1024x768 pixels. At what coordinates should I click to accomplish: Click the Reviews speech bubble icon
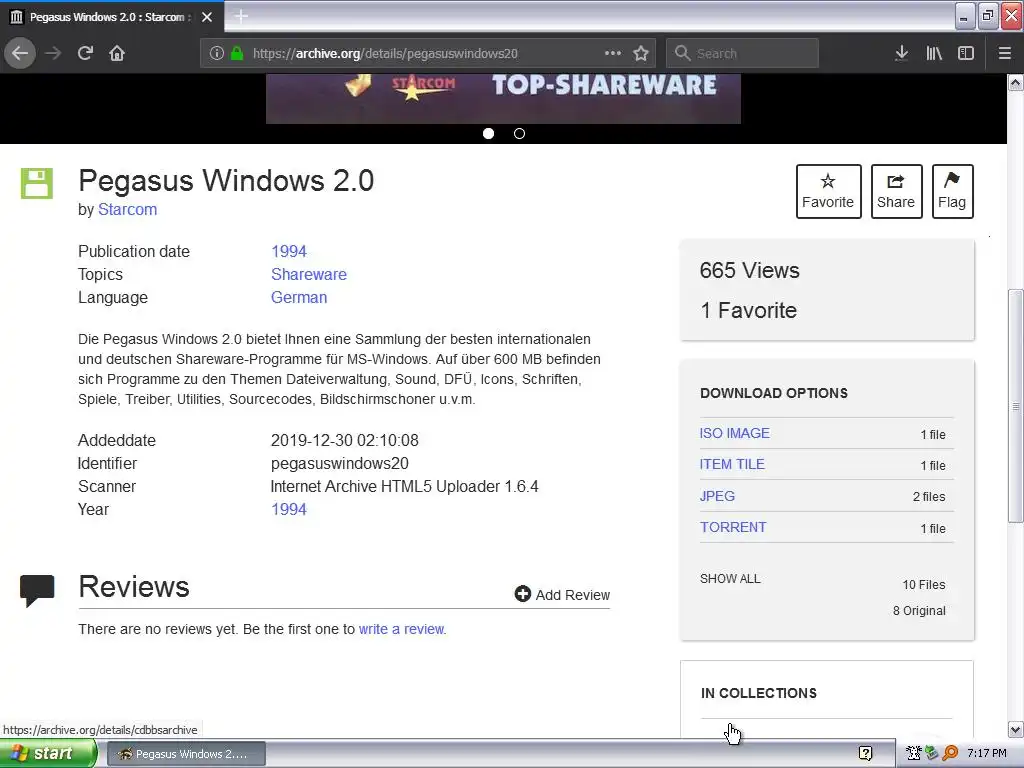tap(37, 590)
